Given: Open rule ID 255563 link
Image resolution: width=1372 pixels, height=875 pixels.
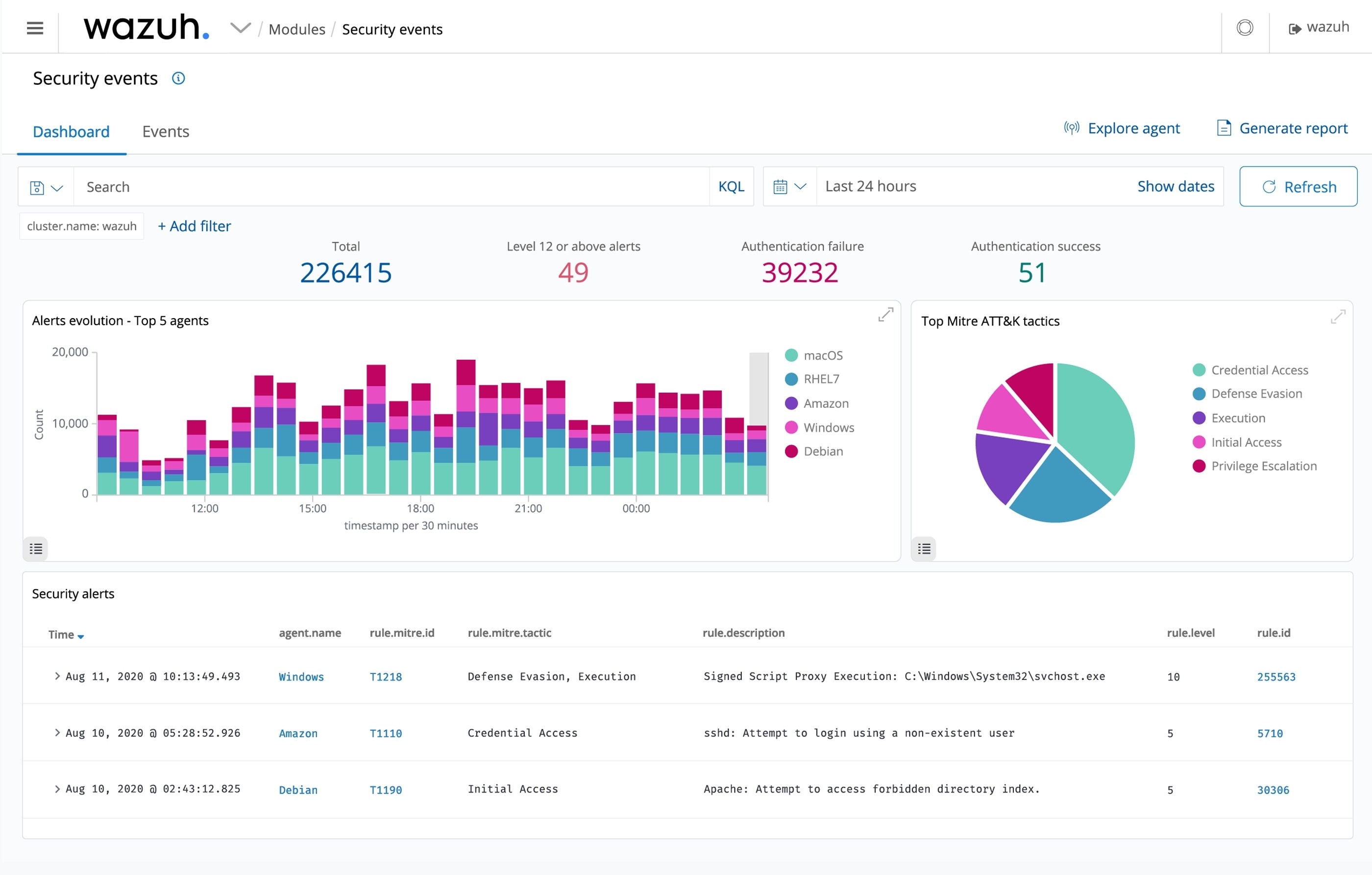Looking at the screenshot, I should (1275, 676).
